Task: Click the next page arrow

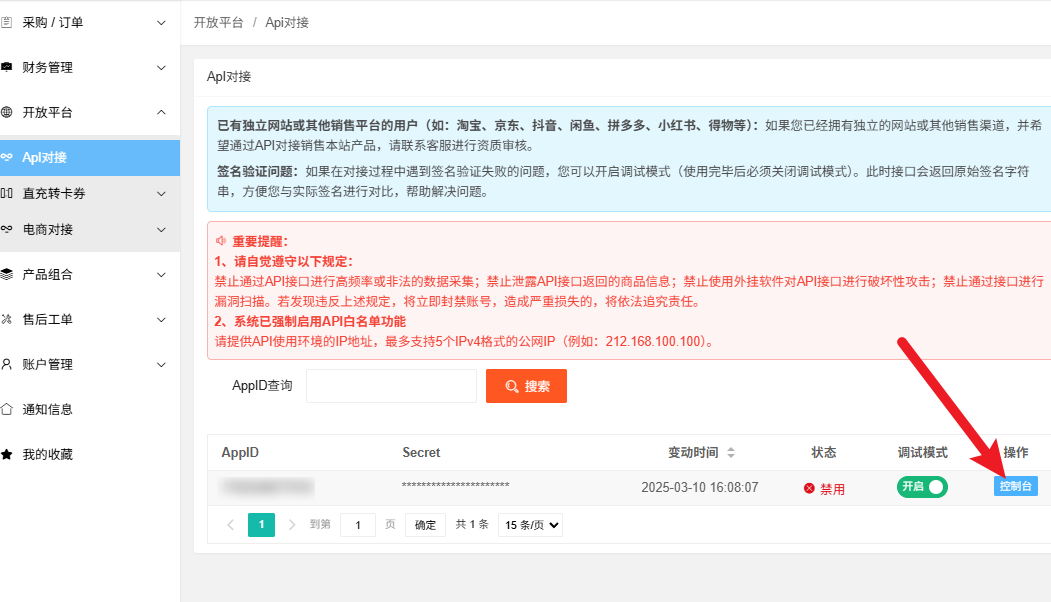Action: tap(292, 524)
